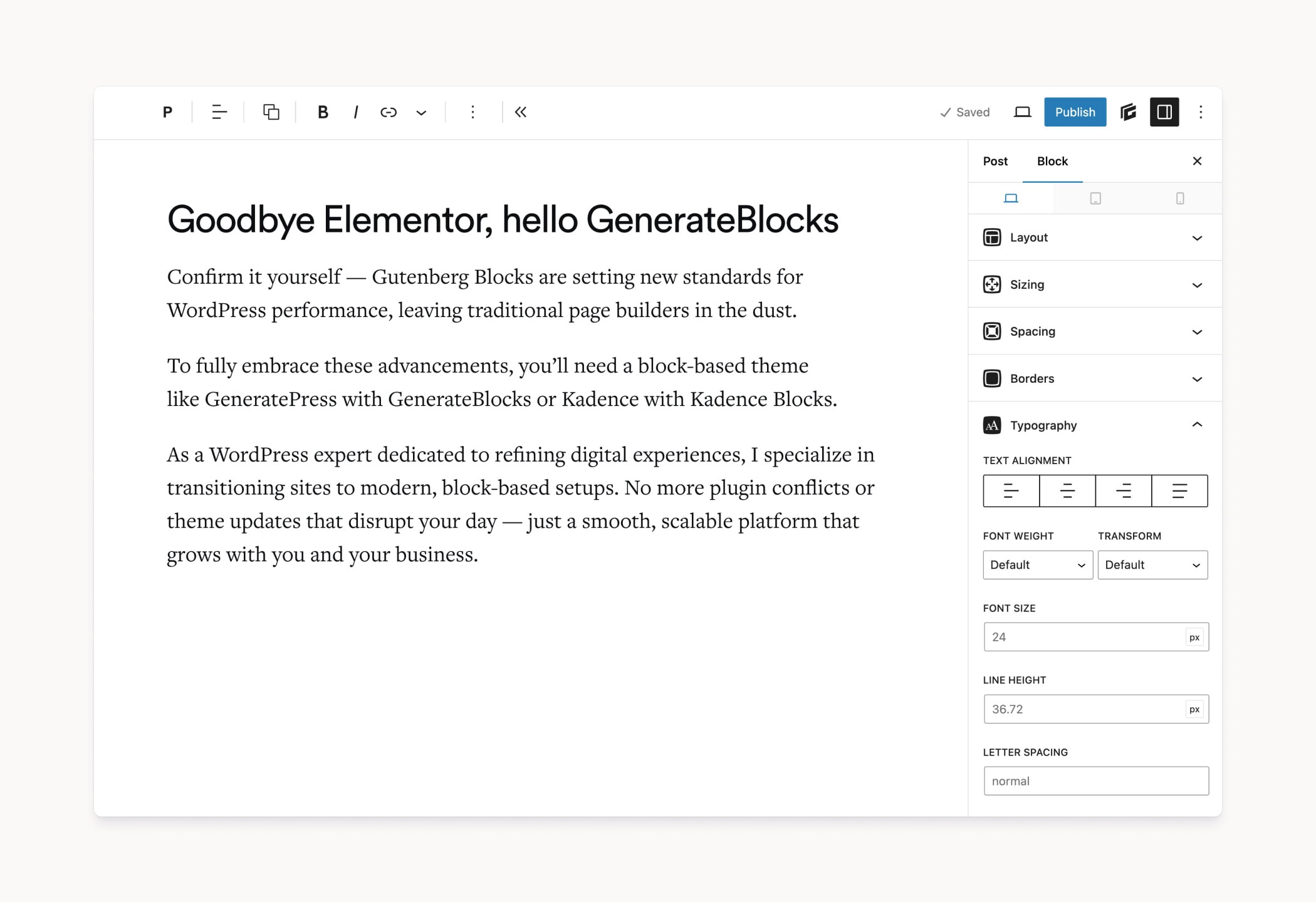Click the copy styles icon in toolbar

[x=271, y=112]
